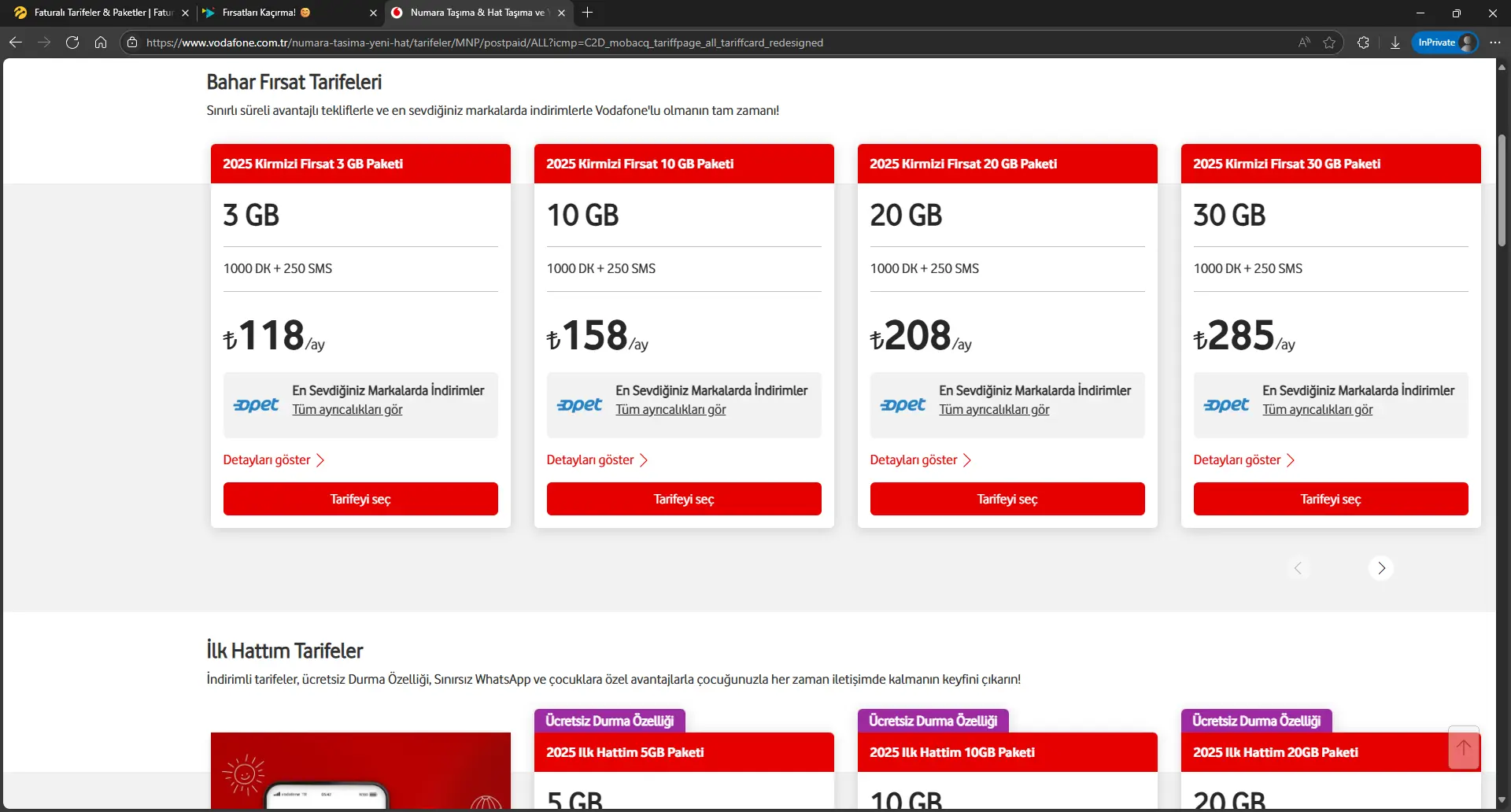This screenshot has width=1511, height=812.
Task: Click the Bahar Fırsat Tarifeleri heading
Action: [x=294, y=82]
